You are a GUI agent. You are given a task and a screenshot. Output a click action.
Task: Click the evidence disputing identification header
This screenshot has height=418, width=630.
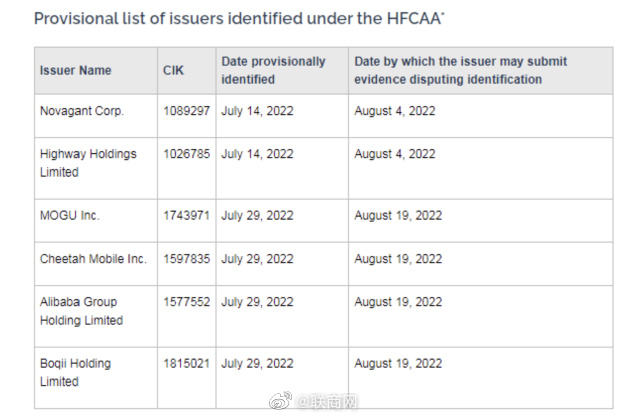(x=460, y=70)
